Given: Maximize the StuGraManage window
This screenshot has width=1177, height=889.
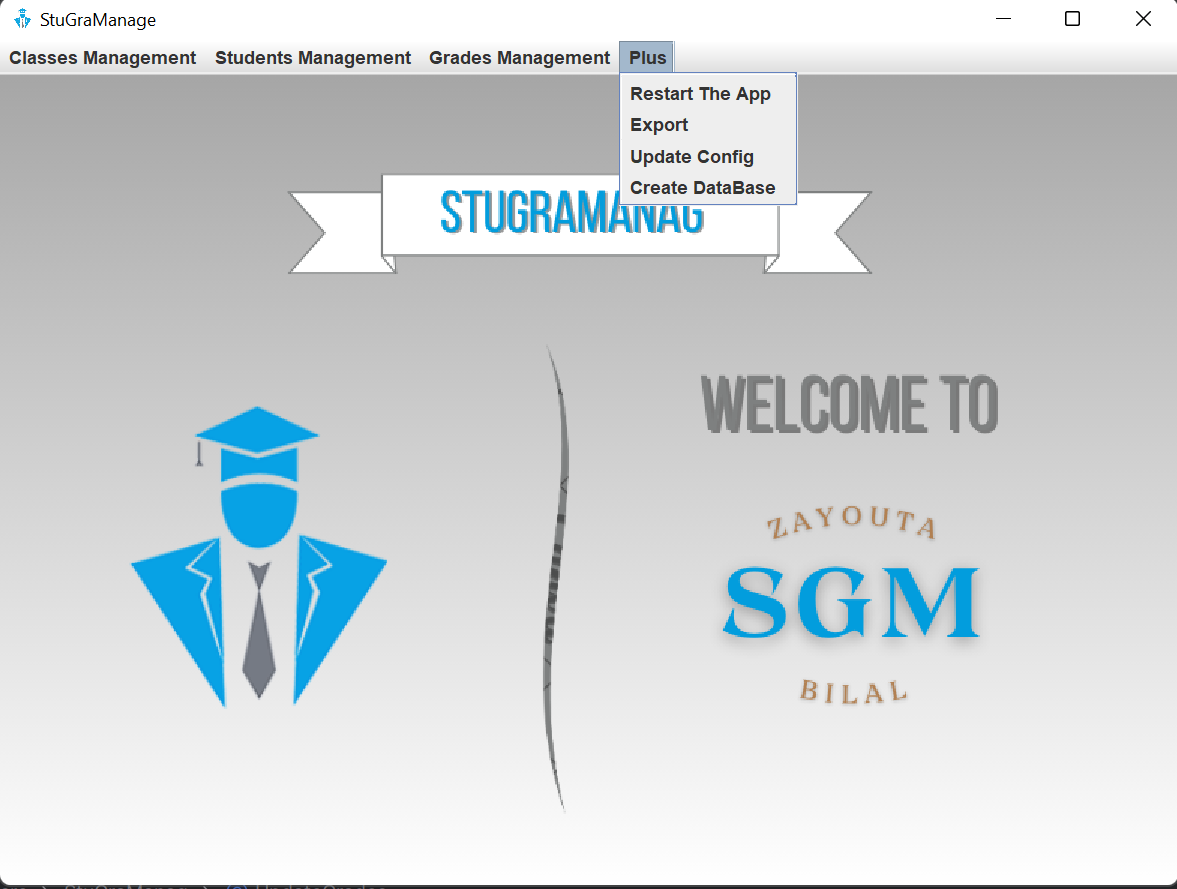Looking at the screenshot, I should [1073, 19].
